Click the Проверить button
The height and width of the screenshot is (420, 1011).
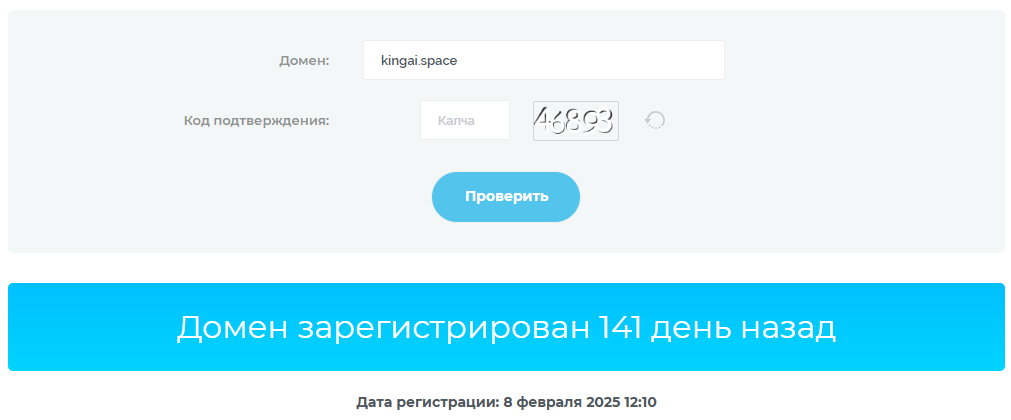(506, 197)
